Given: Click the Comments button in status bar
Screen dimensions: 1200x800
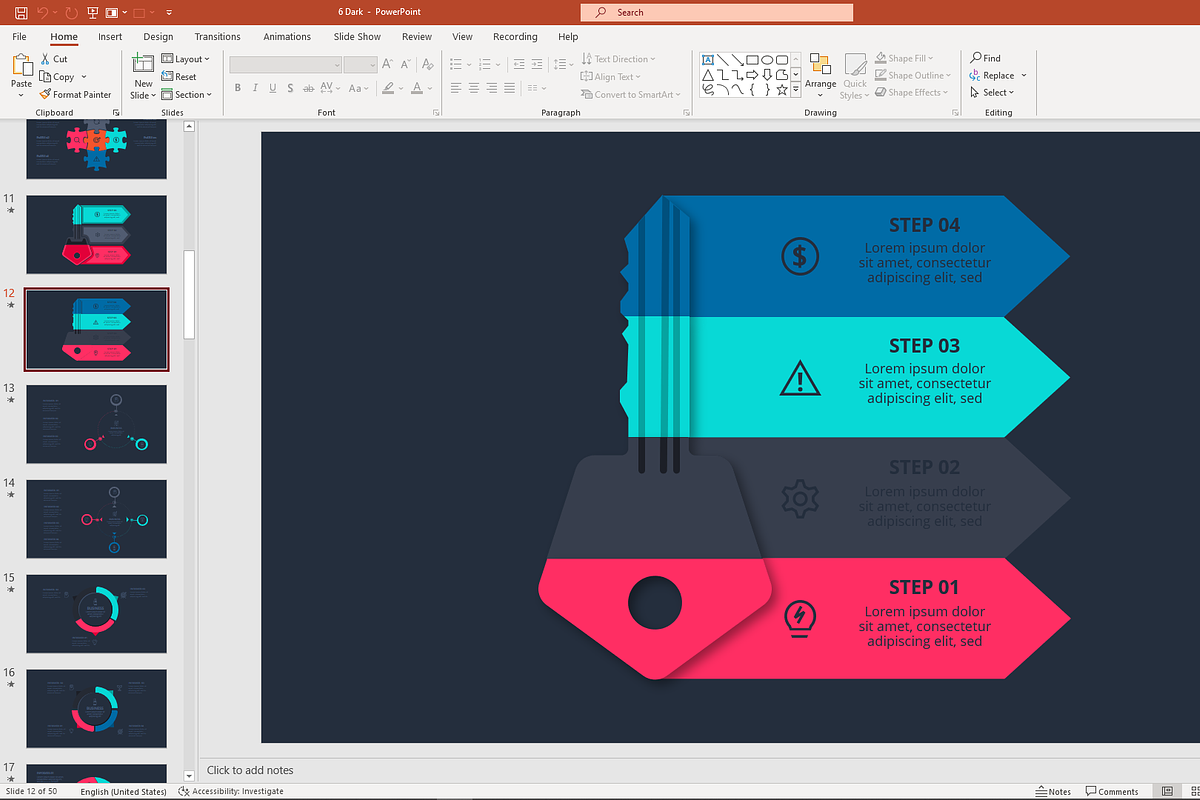Looking at the screenshot, I should click(x=1111, y=791).
